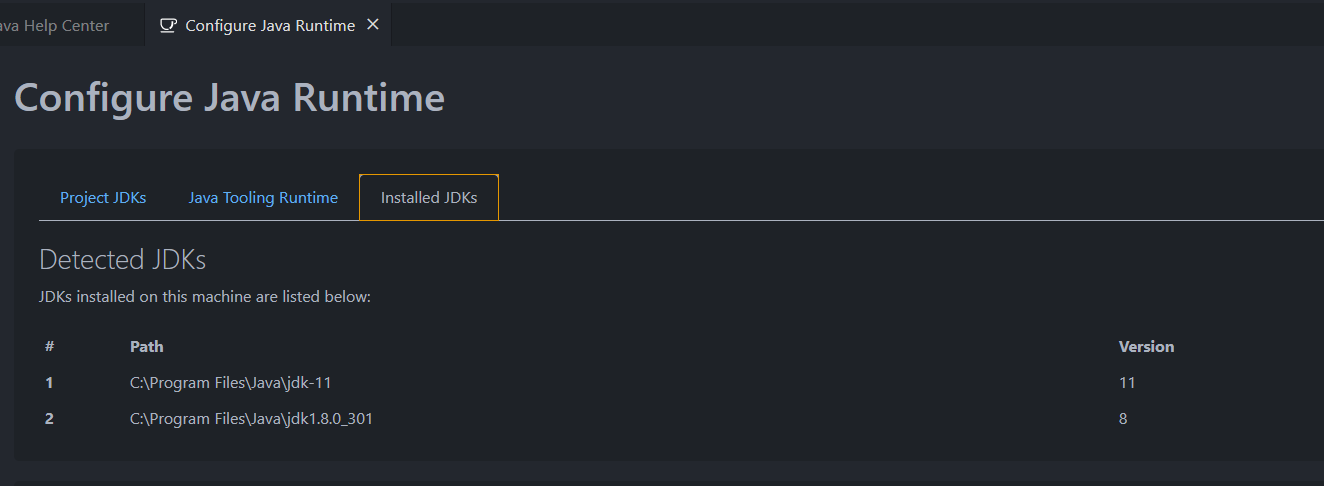Close the Configure Java Runtime tab
The height and width of the screenshot is (486, 1324).
373,25
